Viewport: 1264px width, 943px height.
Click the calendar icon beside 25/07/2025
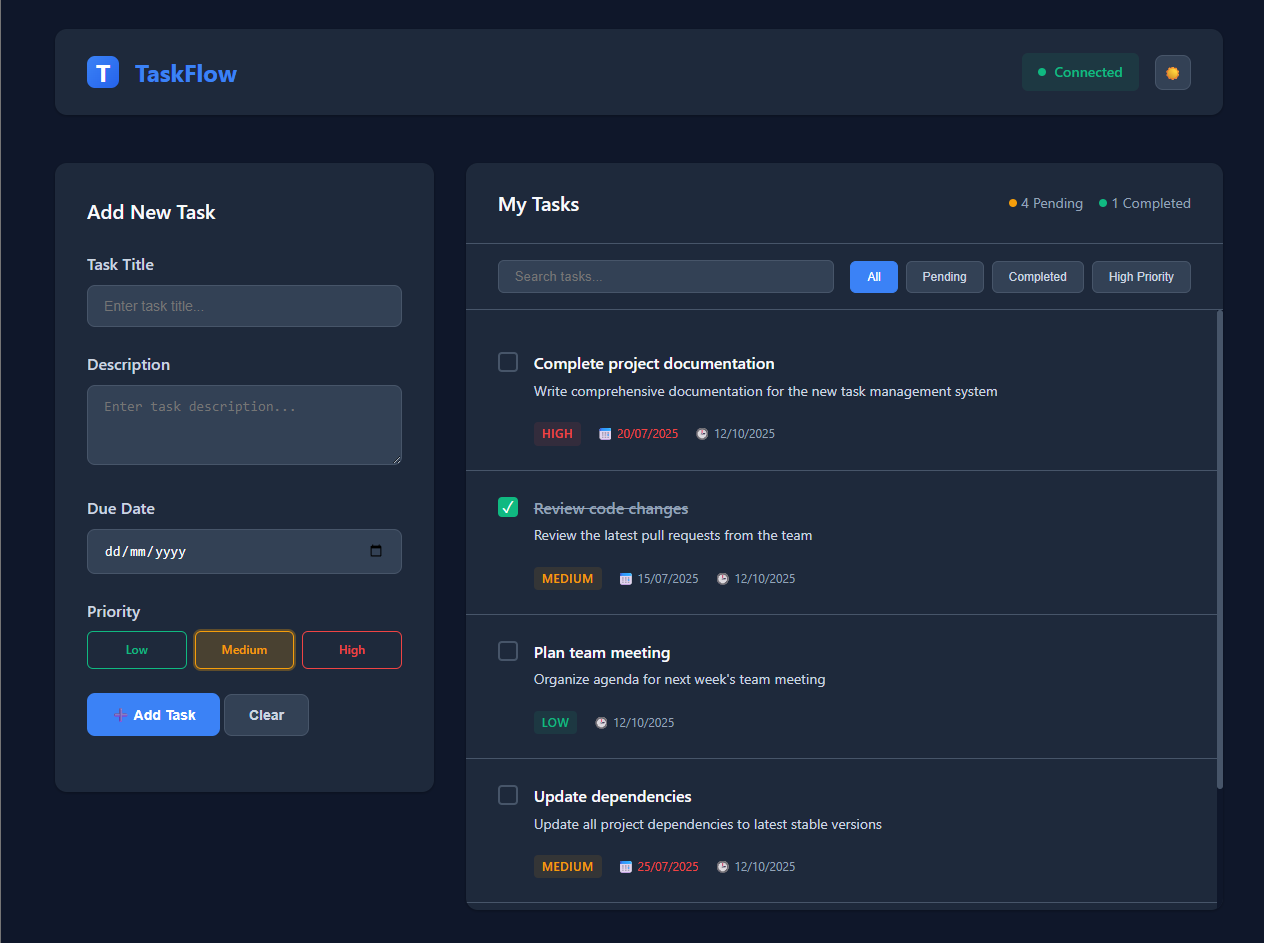click(x=625, y=866)
